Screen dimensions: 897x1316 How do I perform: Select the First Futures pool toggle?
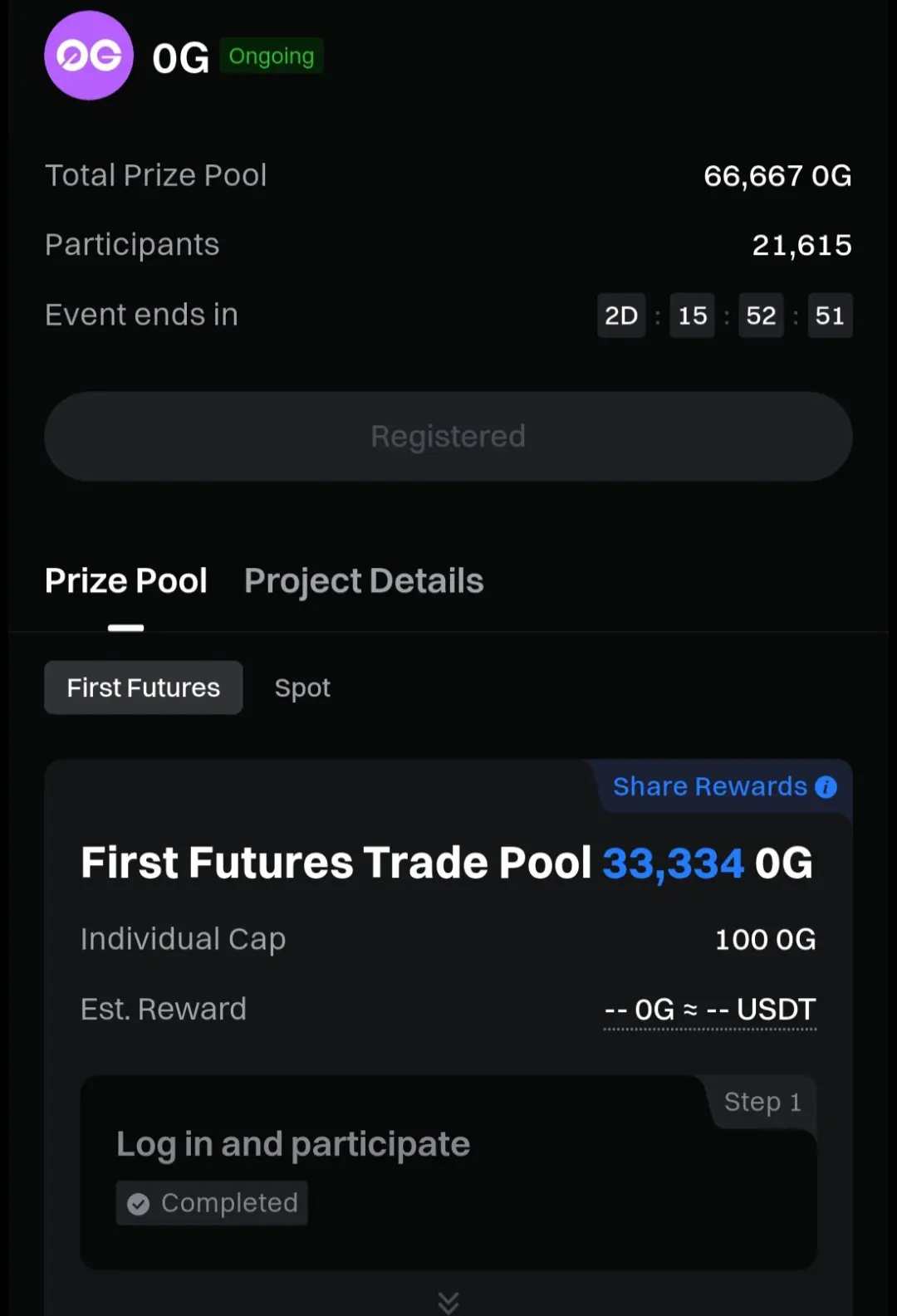[x=144, y=687]
